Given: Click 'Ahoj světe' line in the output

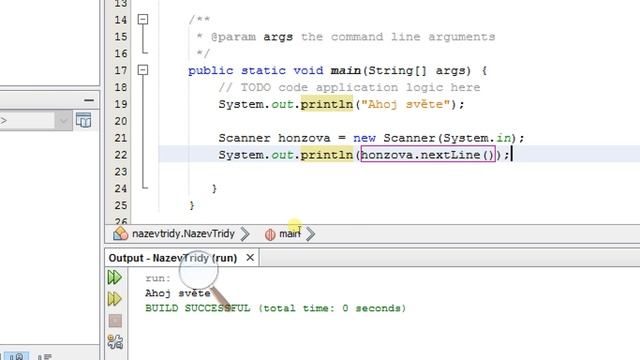Looking at the screenshot, I should (178, 293).
